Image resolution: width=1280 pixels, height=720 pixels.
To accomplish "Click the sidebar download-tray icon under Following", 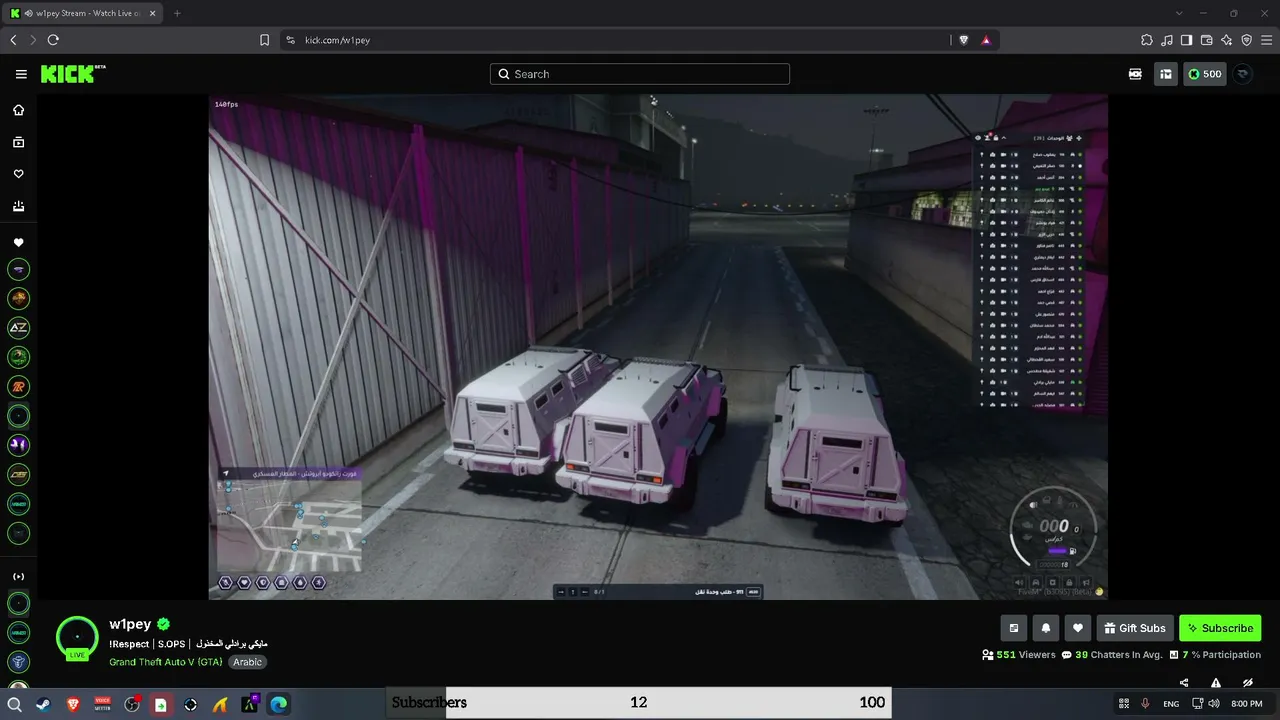I will pyautogui.click(x=18, y=206).
